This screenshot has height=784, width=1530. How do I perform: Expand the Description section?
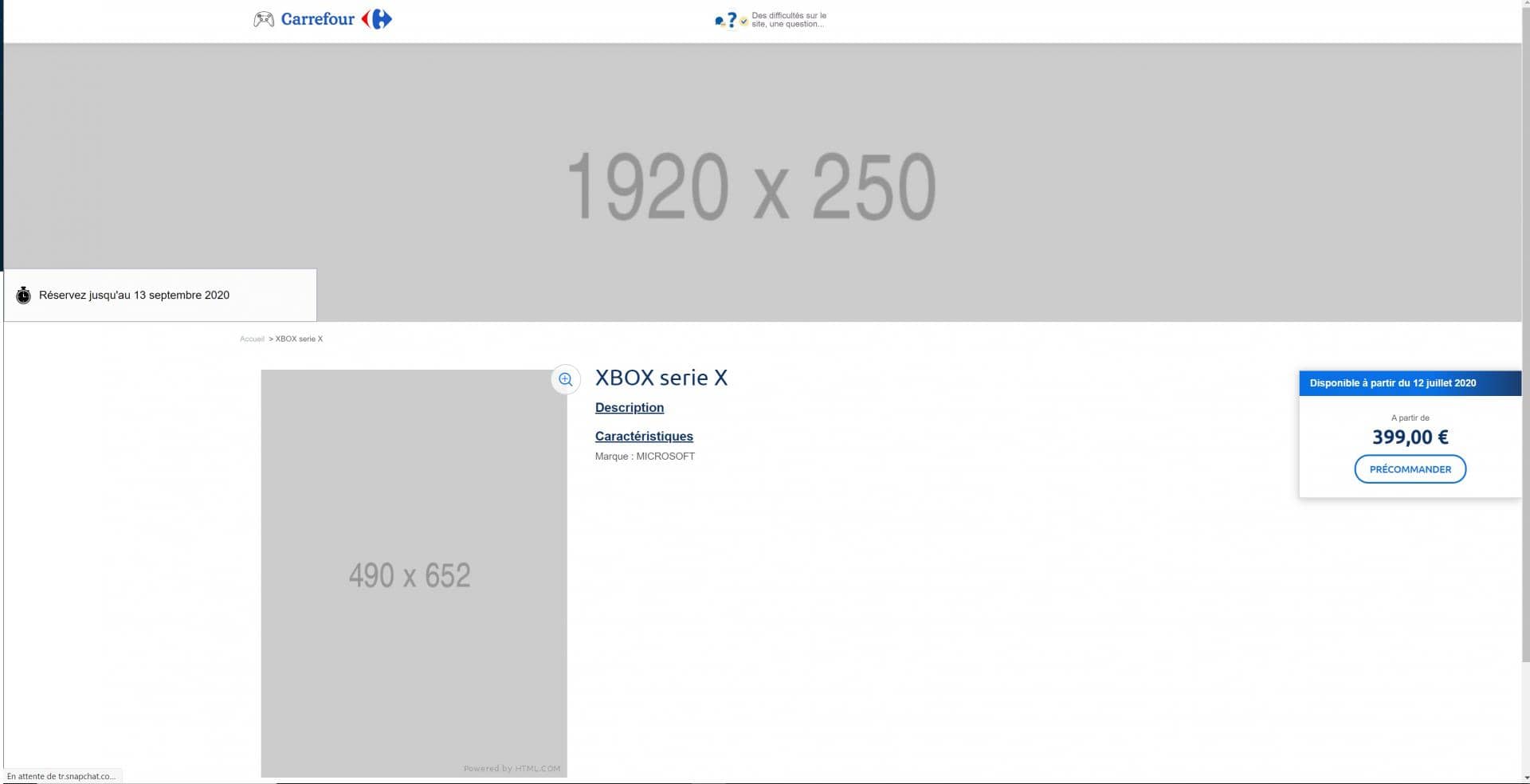coord(629,408)
